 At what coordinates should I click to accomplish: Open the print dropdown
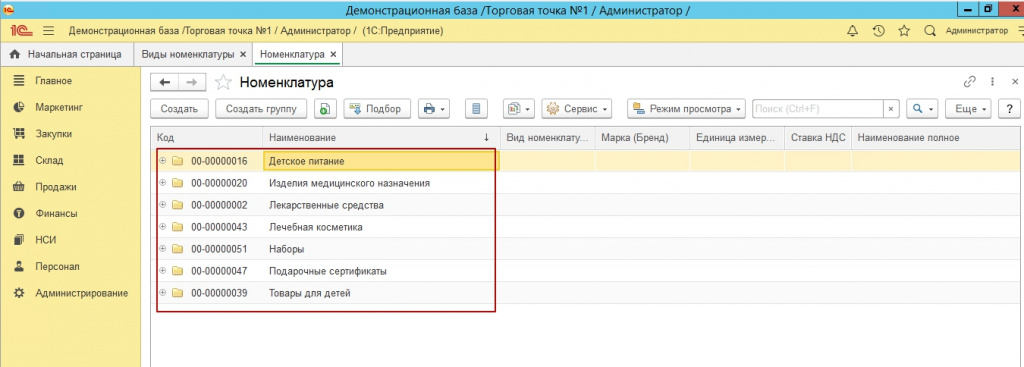click(x=434, y=109)
